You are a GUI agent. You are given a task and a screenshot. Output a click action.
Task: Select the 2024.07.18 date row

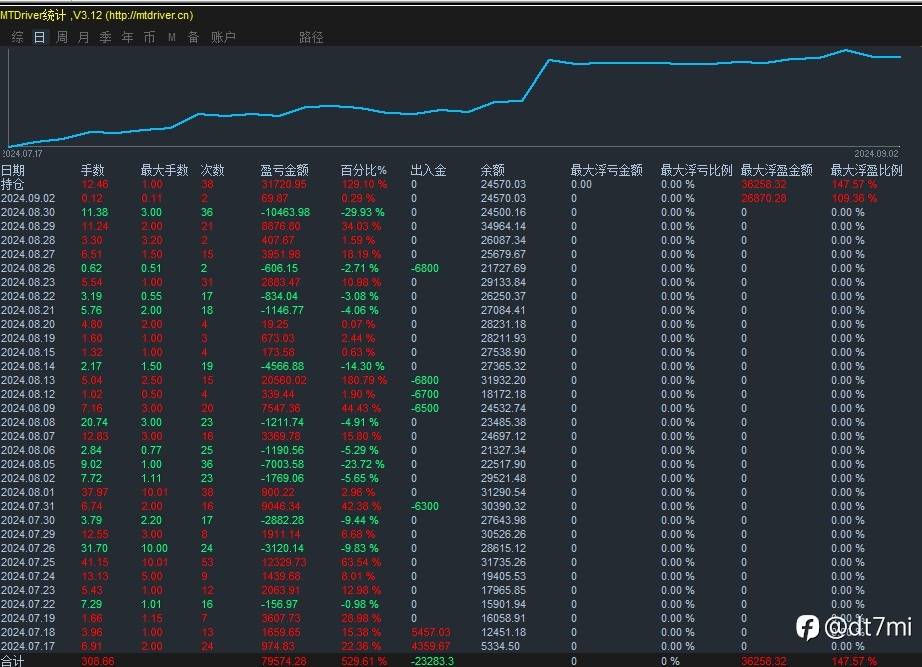[28, 632]
